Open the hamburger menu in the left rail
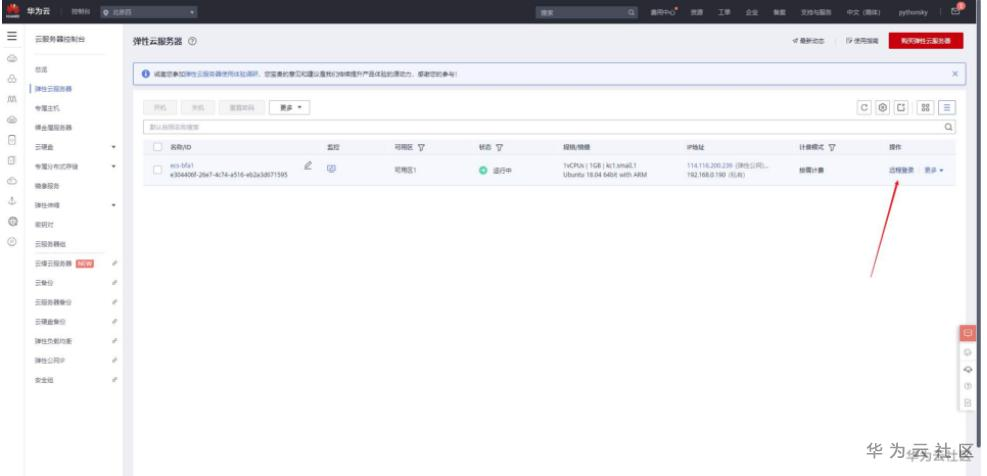Image resolution: width=987 pixels, height=476 pixels. [x=11, y=37]
